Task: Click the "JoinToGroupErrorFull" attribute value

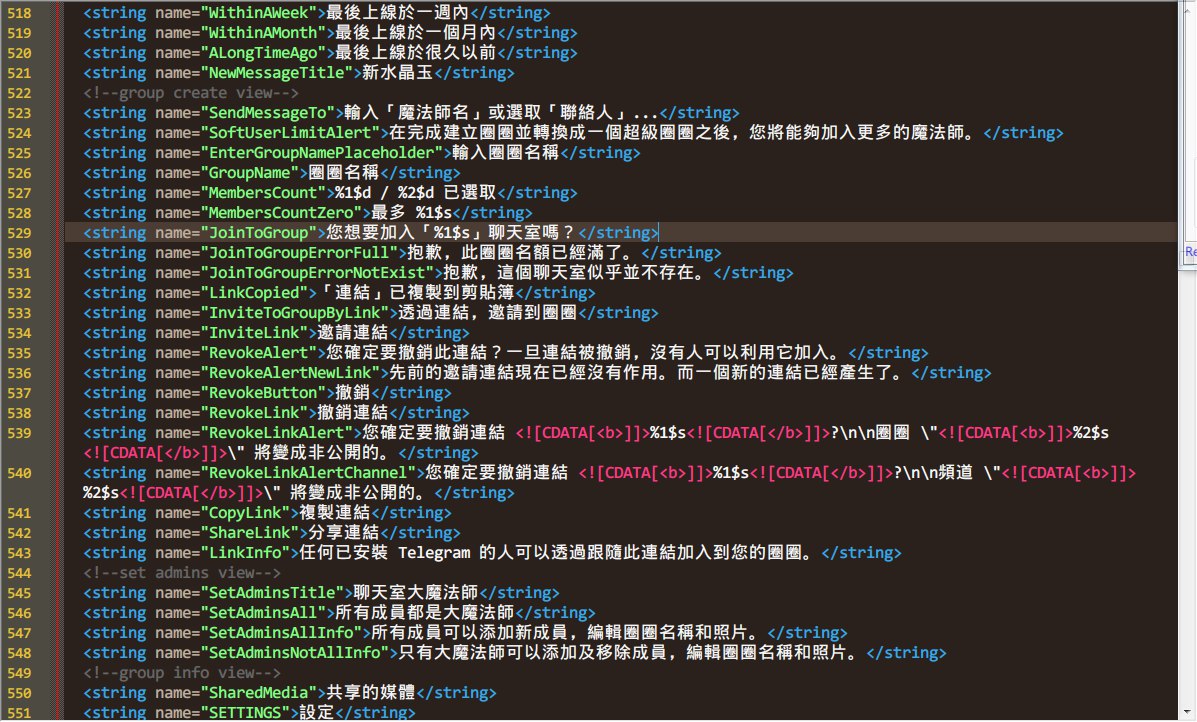Action: (299, 253)
